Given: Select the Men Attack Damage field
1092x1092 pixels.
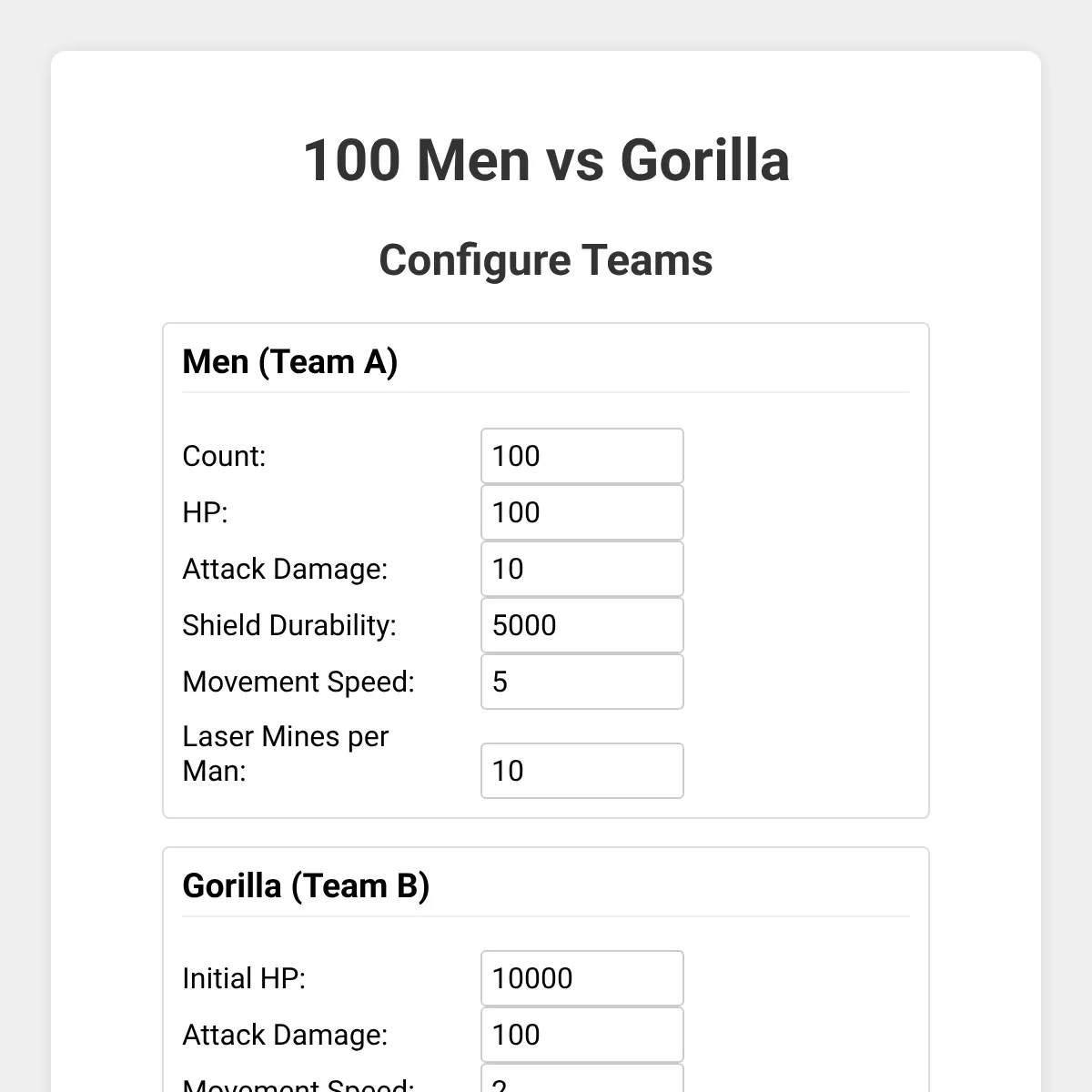Looking at the screenshot, I should point(582,569).
